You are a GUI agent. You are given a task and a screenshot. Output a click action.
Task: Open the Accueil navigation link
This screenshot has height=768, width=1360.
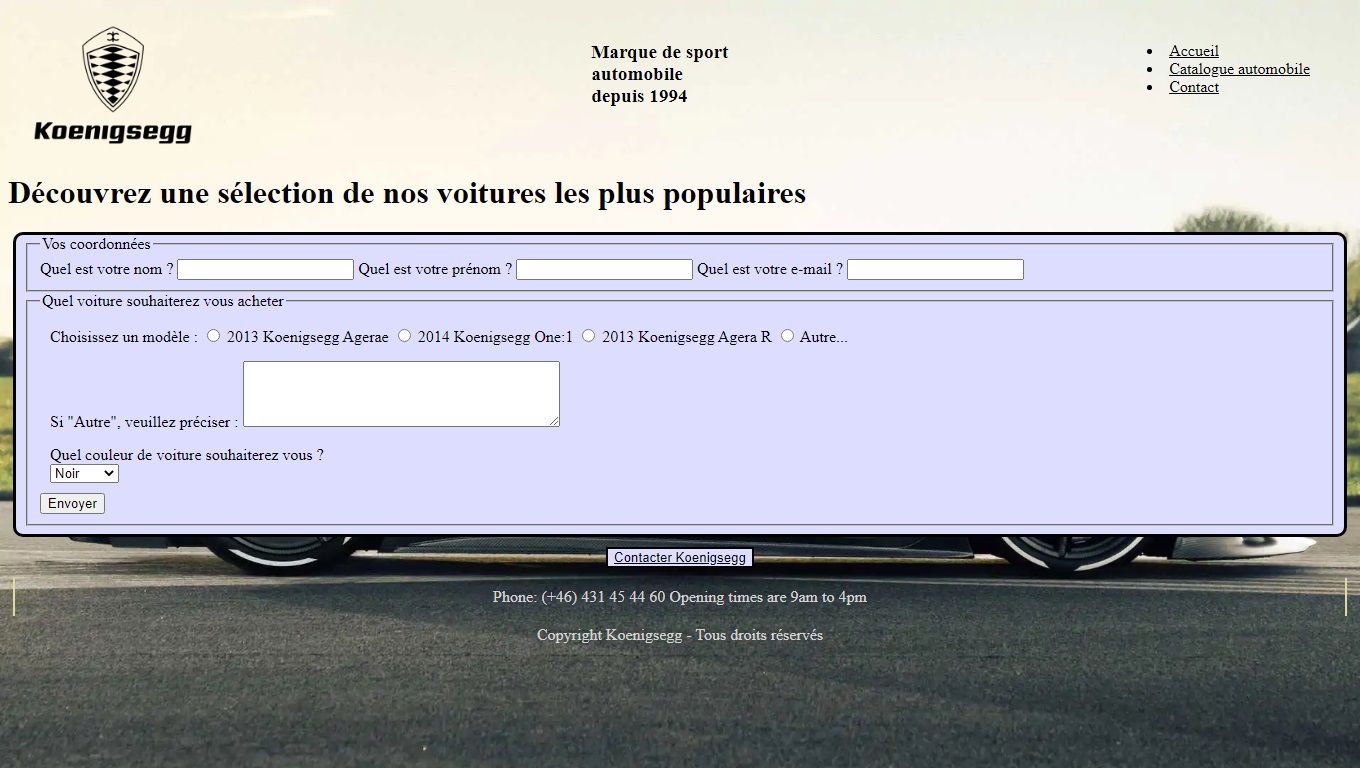point(1193,51)
